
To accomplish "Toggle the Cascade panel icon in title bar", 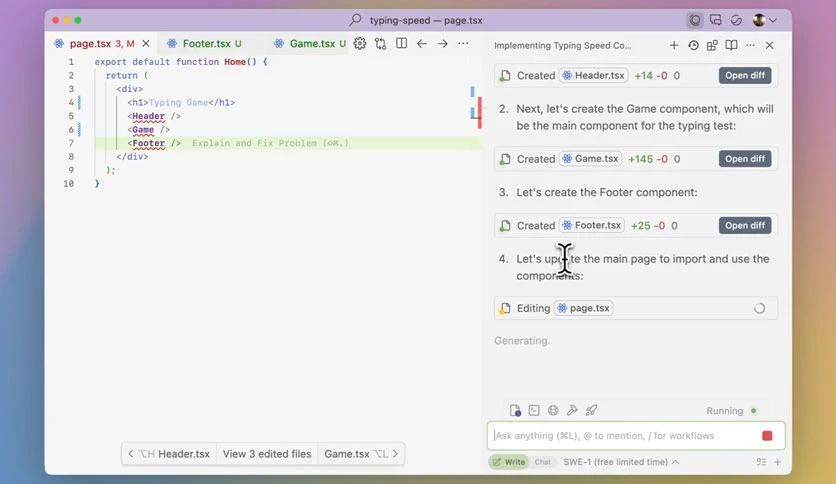I will [695, 20].
